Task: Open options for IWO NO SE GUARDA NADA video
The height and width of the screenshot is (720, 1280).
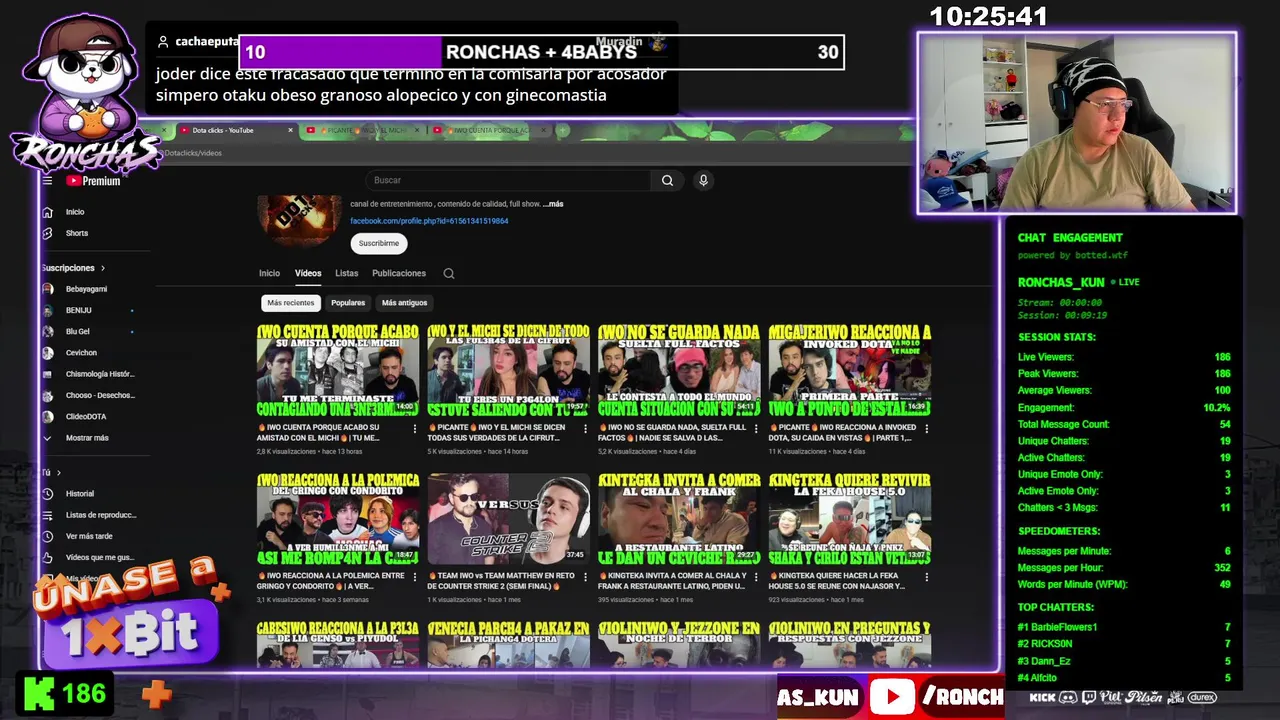Action: [x=757, y=429]
